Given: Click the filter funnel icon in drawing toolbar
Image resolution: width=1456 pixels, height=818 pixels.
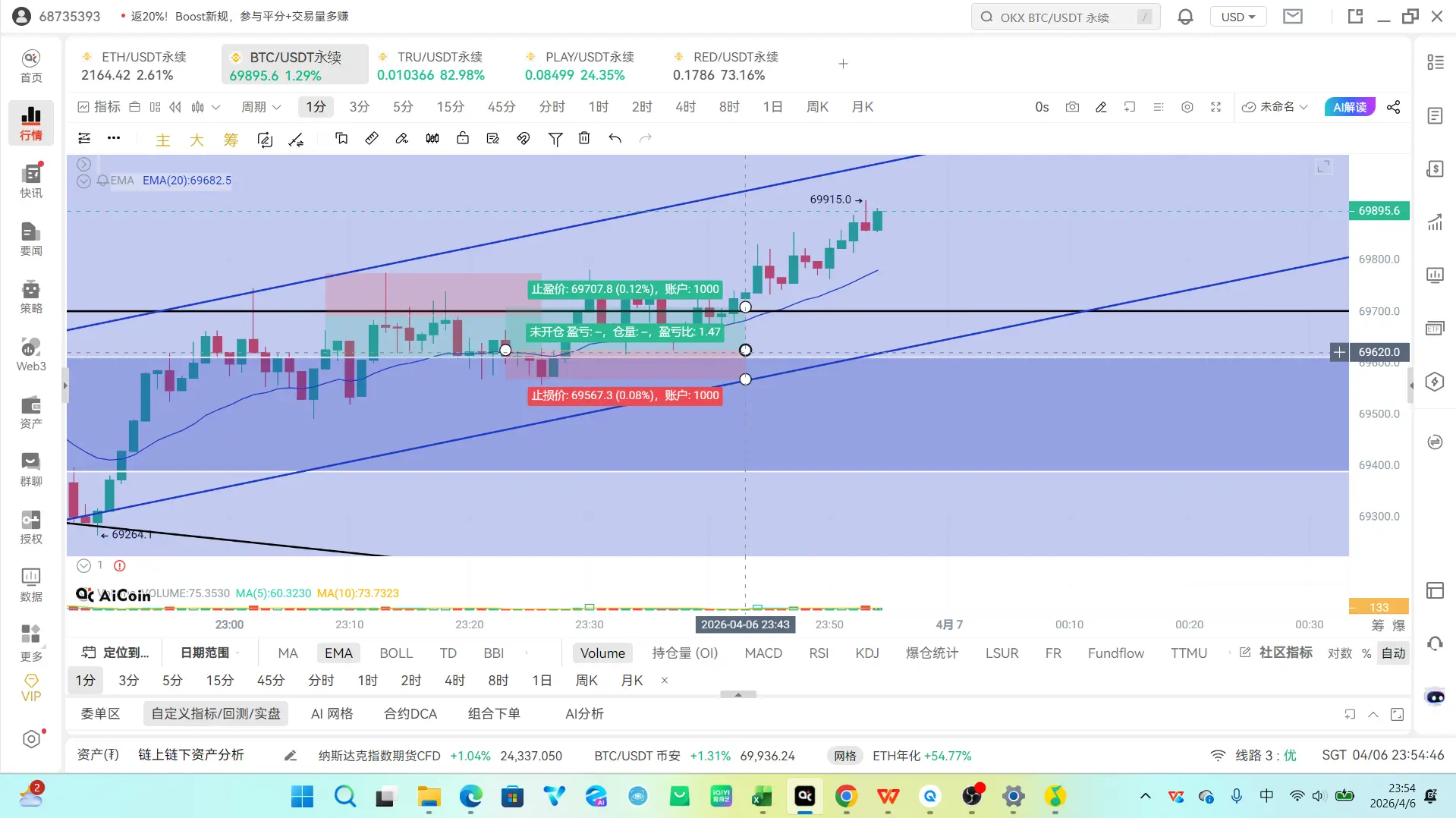Looking at the screenshot, I should point(555,138).
